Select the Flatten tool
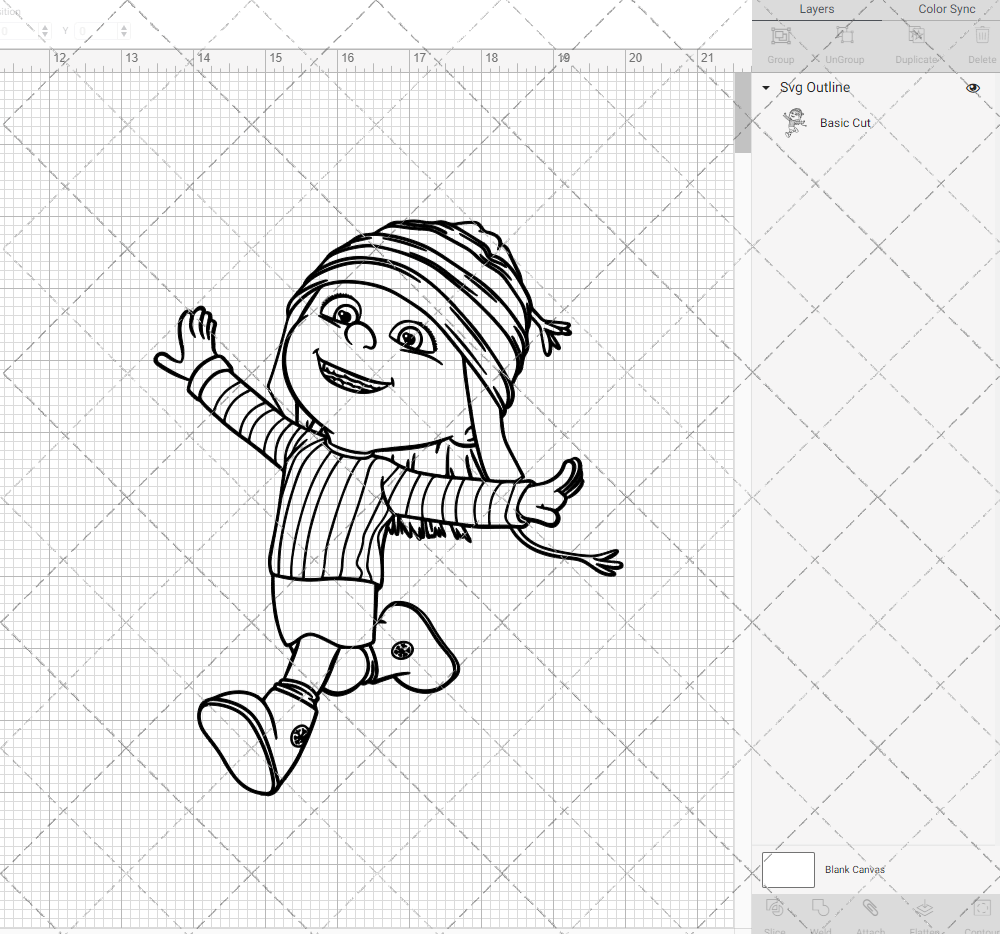 [x=925, y=910]
